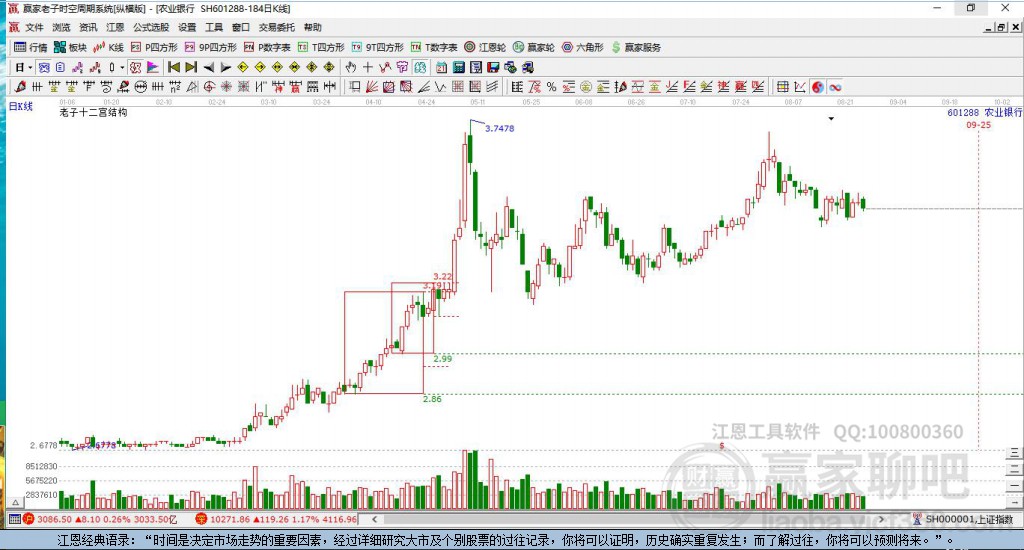Open the P四方形 tool
The height and width of the screenshot is (550, 1024).
pos(154,47)
